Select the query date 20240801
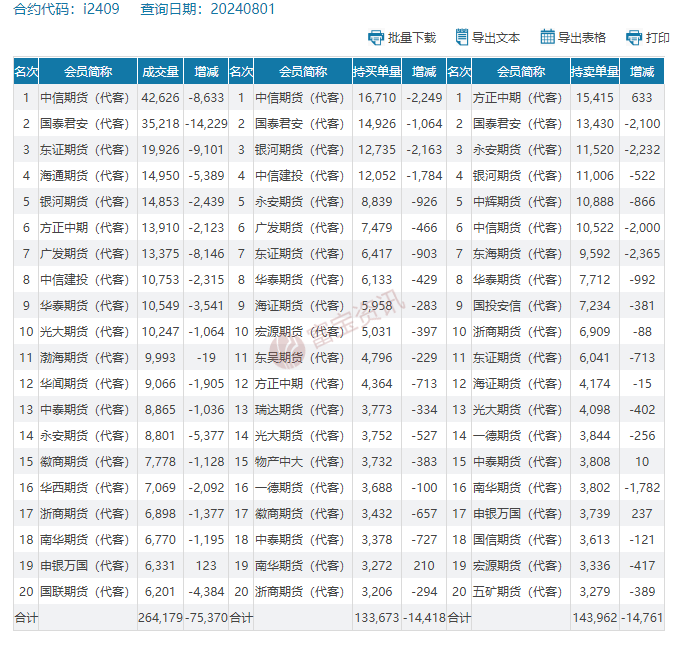This screenshot has height=658, width=674. coord(243,9)
